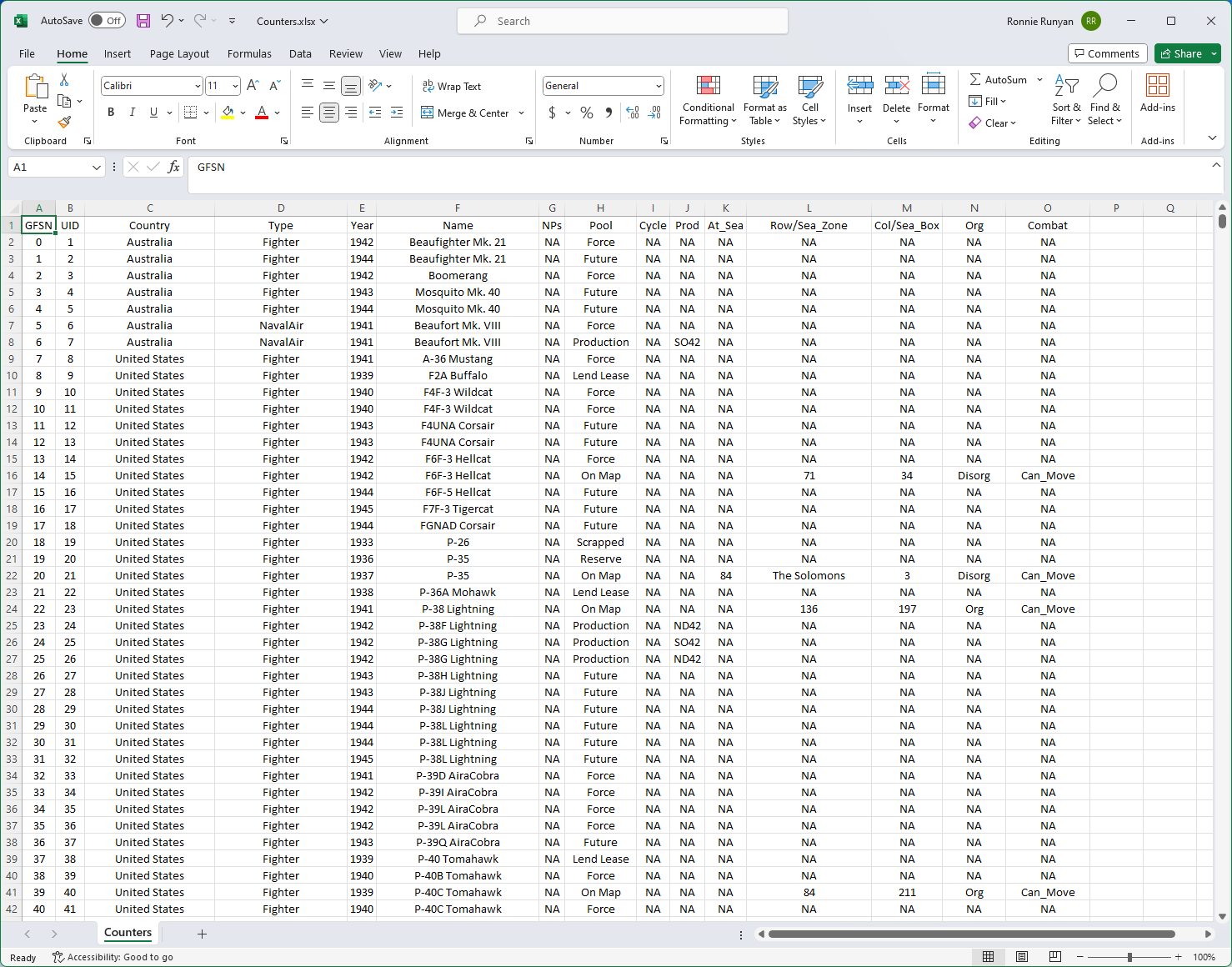Expand the Name Box dropdown arrow
1232x967 pixels.
[96, 168]
